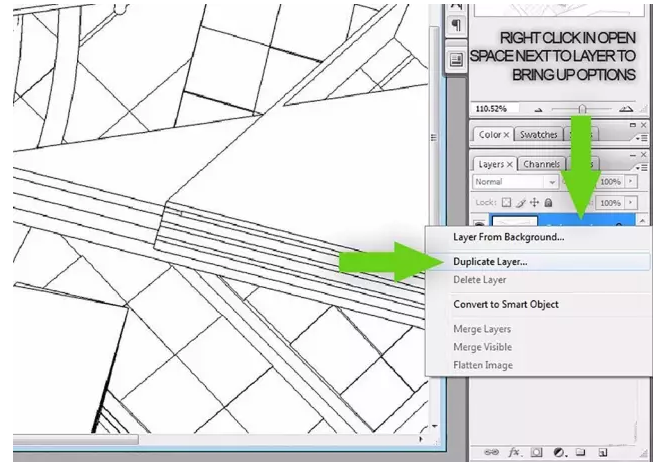This screenshot has height=469, width=659.
Task: Toggle lock position
Action: [x=534, y=203]
